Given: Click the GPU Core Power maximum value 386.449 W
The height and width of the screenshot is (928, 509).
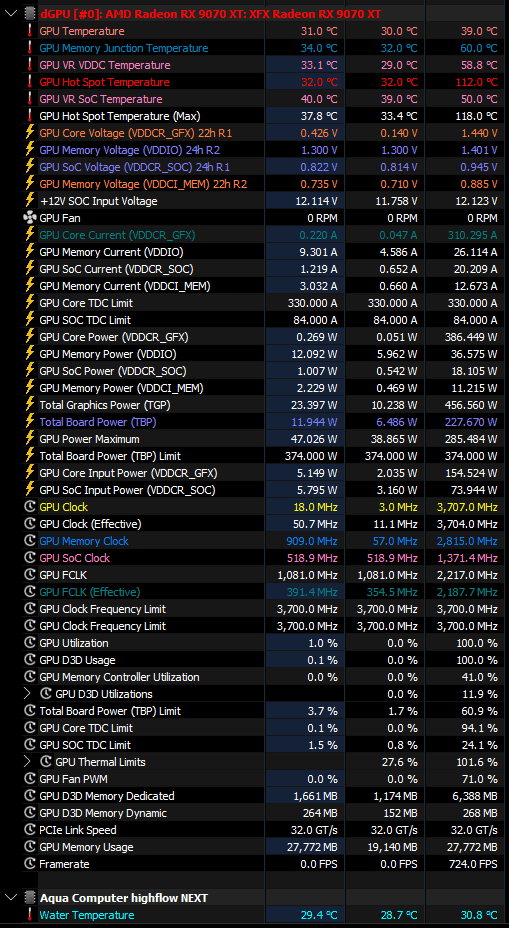Looking at the screenshot, I should tap(471, 337).
